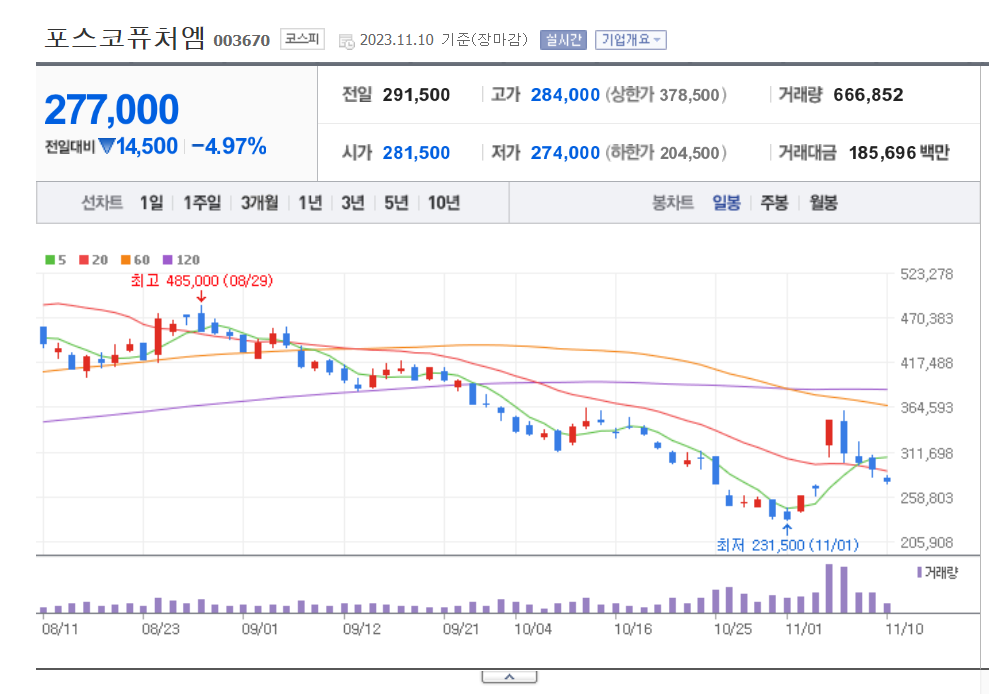The height and width of the screenshot is (694, 989).
Task: Click the 코스피 market badge
Action: pyautogui.click(x=302, y=39)
